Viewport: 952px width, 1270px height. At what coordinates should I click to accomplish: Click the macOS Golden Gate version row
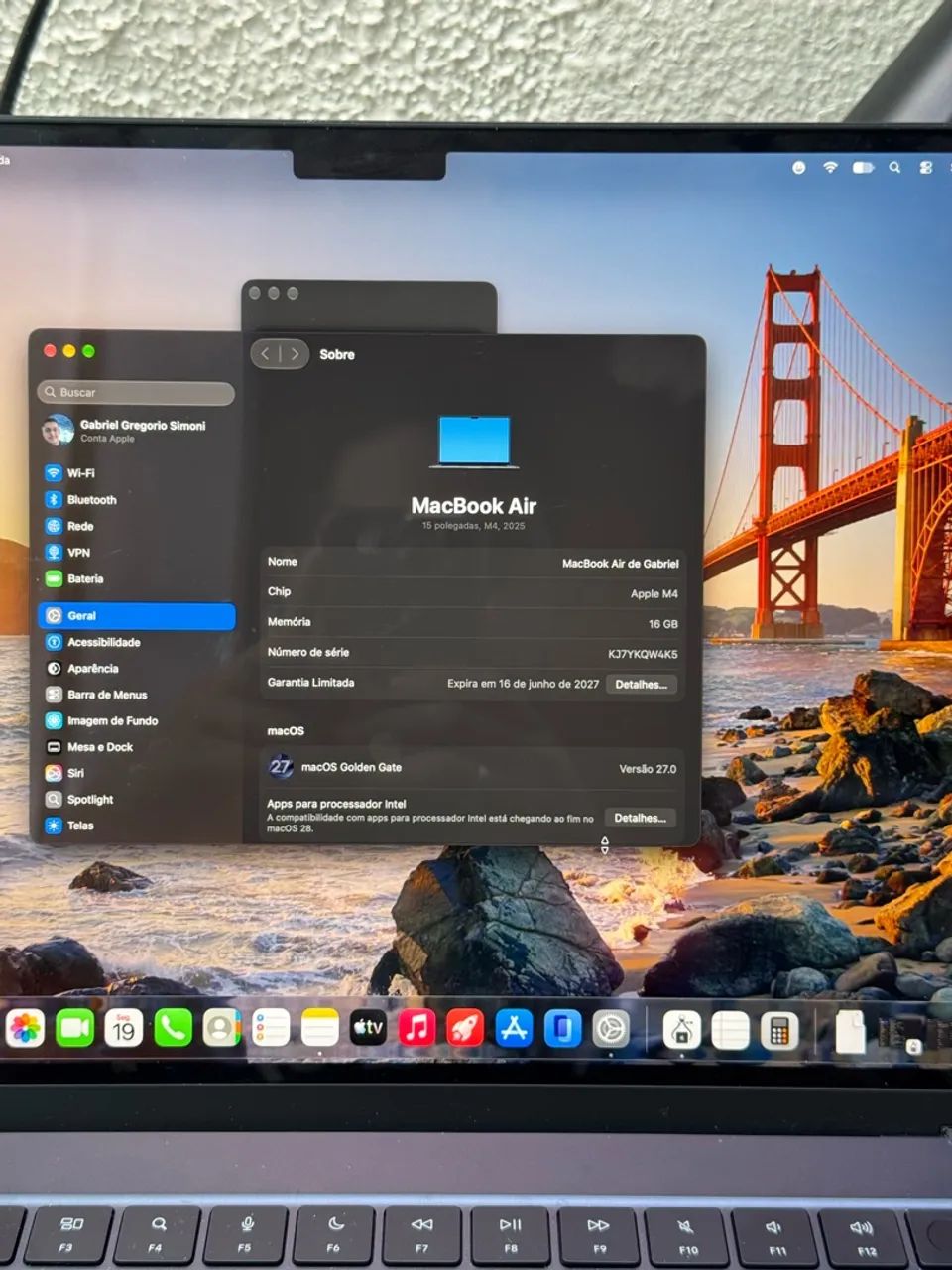tap(473, 768)
